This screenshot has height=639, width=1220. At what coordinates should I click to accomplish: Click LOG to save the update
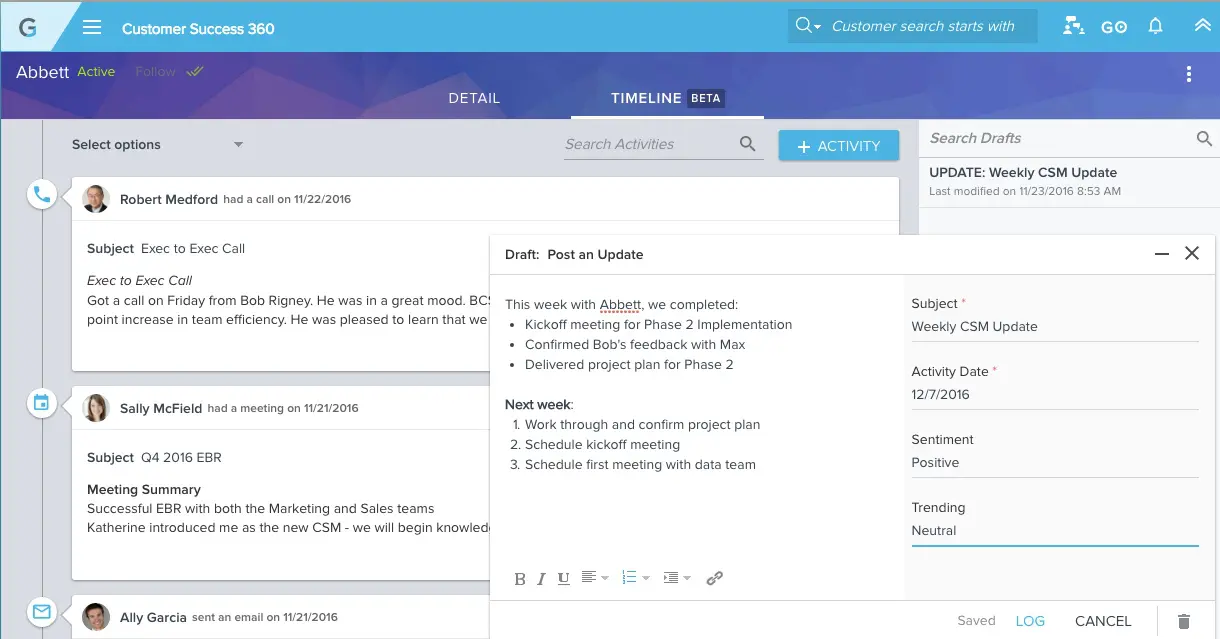tap(1029, 621)
